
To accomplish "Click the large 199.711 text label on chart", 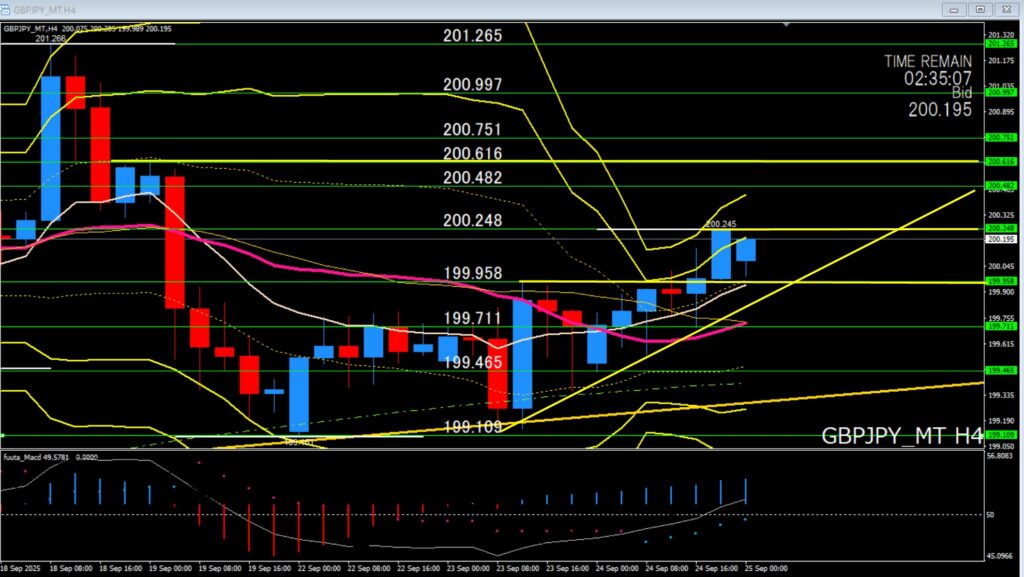I will (473, 318).
